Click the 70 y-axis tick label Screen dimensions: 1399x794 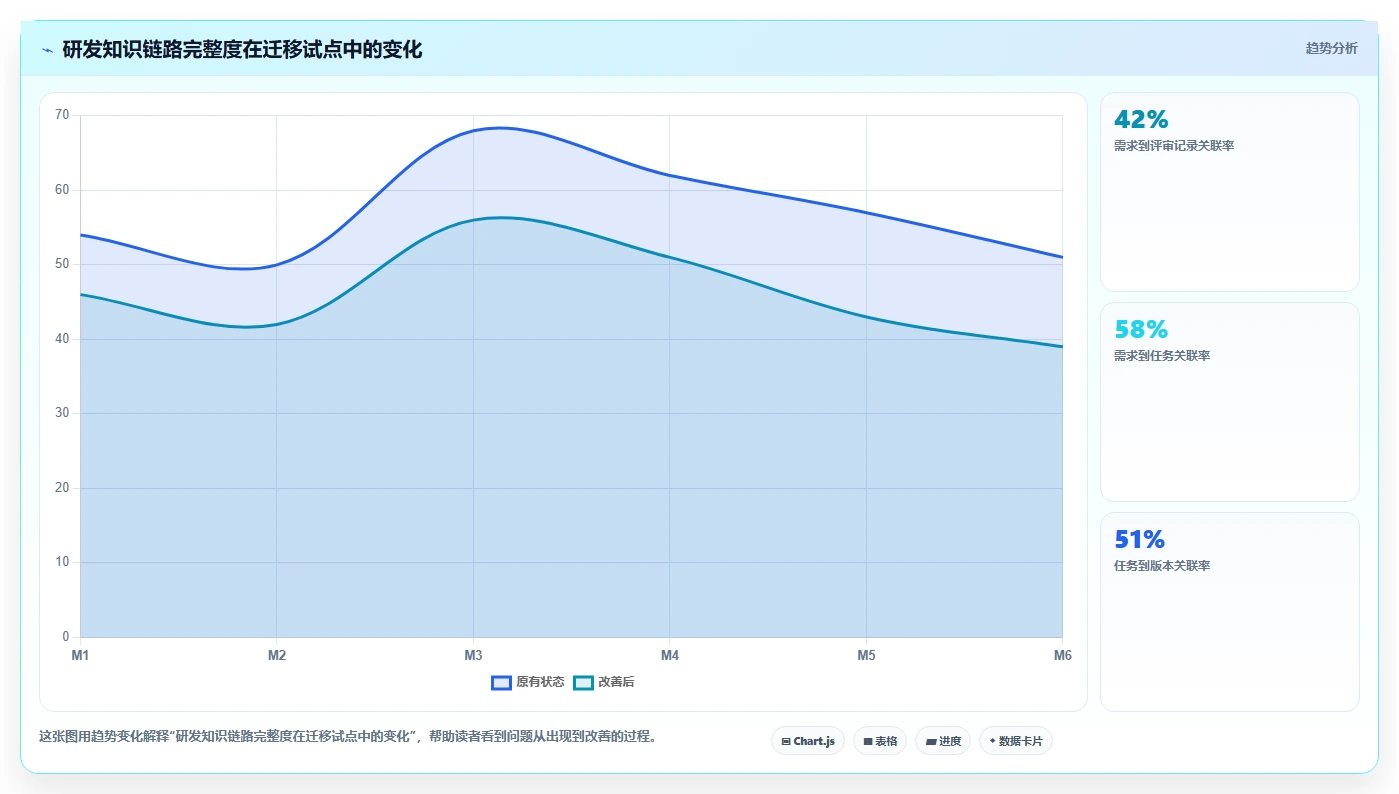(x=62, y=115)
